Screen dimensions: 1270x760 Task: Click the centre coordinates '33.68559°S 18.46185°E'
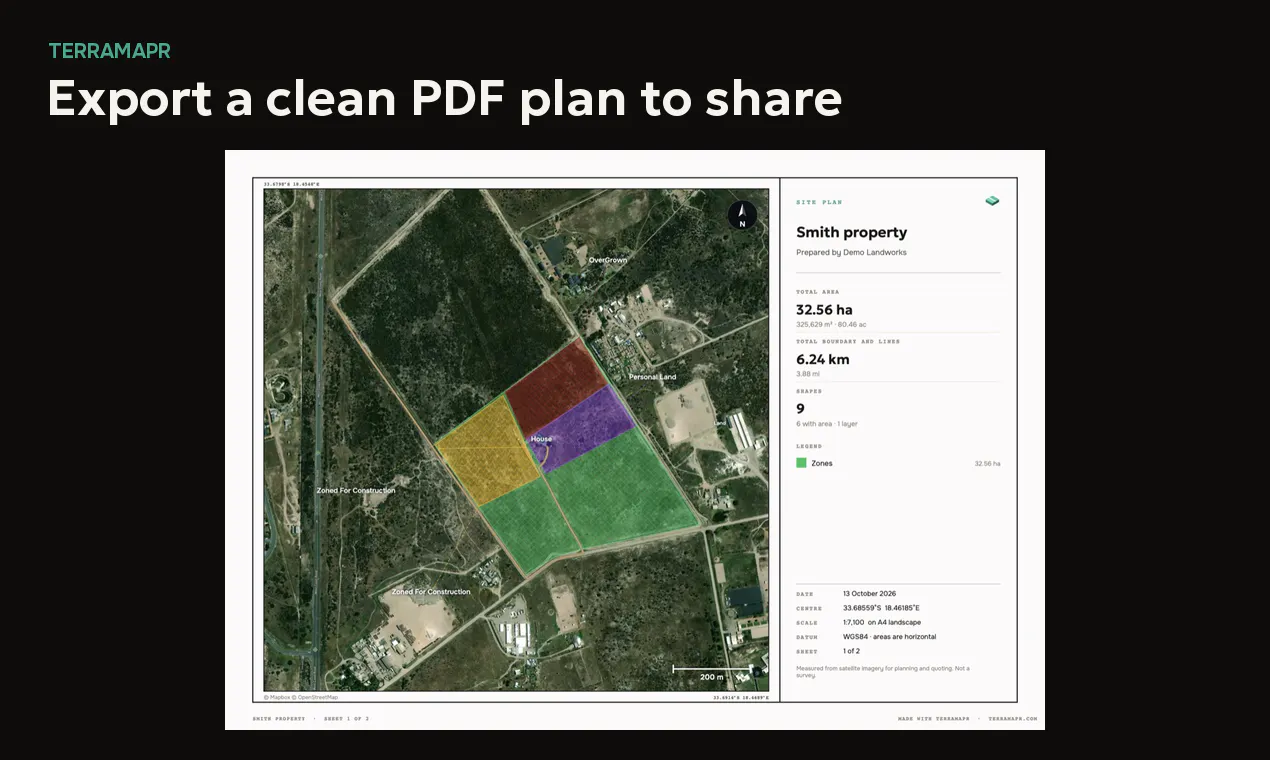[x=881, y=608]
